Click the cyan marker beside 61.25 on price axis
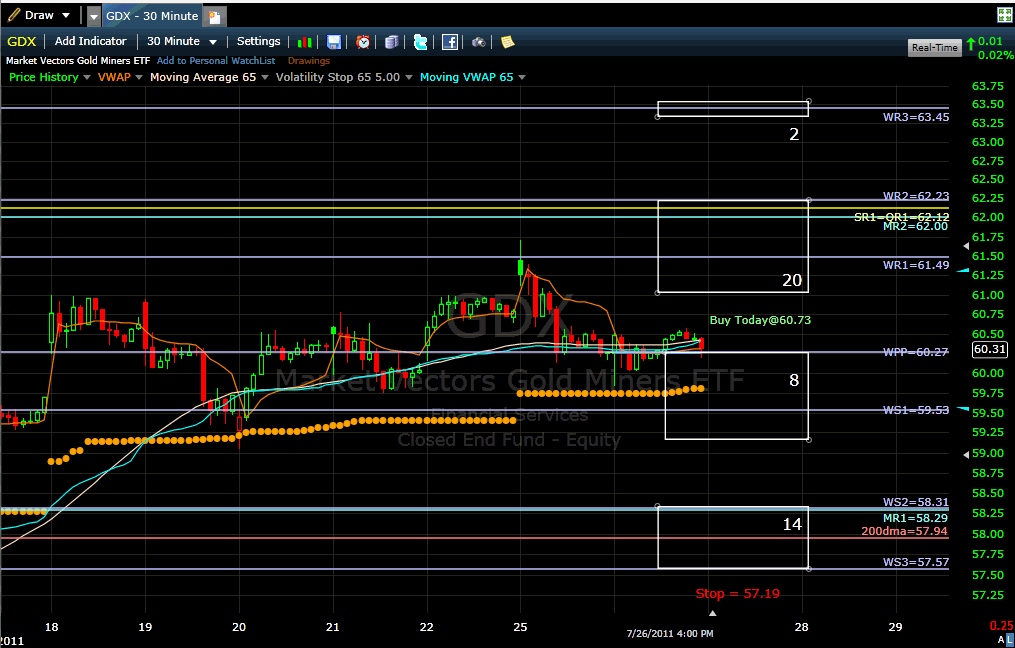The width and height of the screenshot is (1015, 648). (x=963, y=270)
